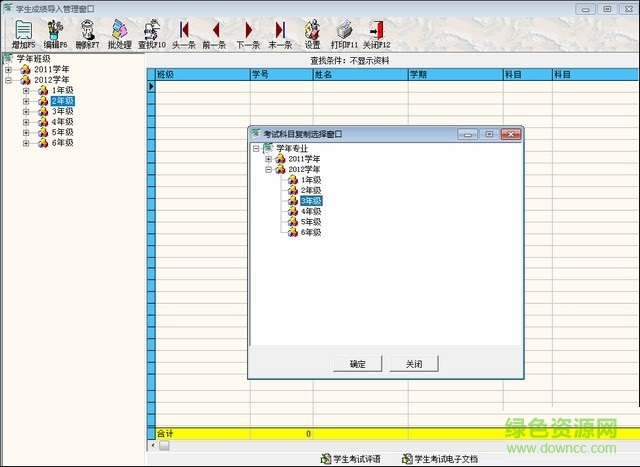640x467 pixels.
Task: Expand 2011学年 in the left tree
Action: (x=9, y=69)
